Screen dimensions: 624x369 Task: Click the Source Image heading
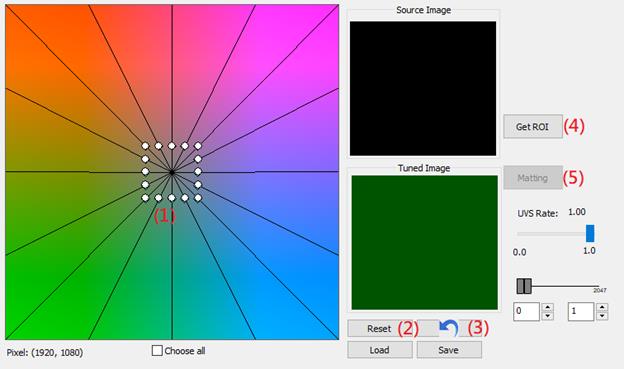point(423,10)
